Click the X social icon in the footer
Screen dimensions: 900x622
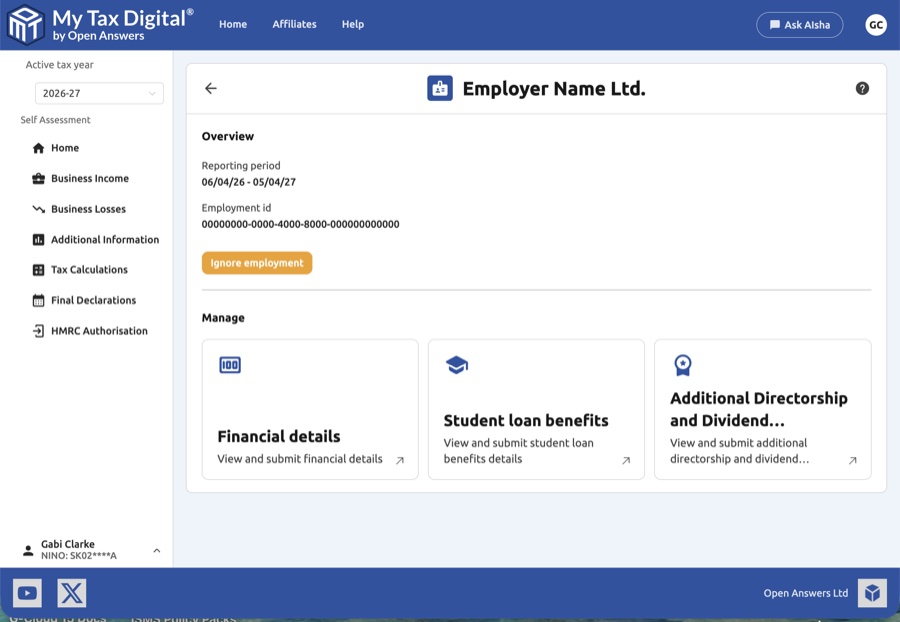[71, 592]
